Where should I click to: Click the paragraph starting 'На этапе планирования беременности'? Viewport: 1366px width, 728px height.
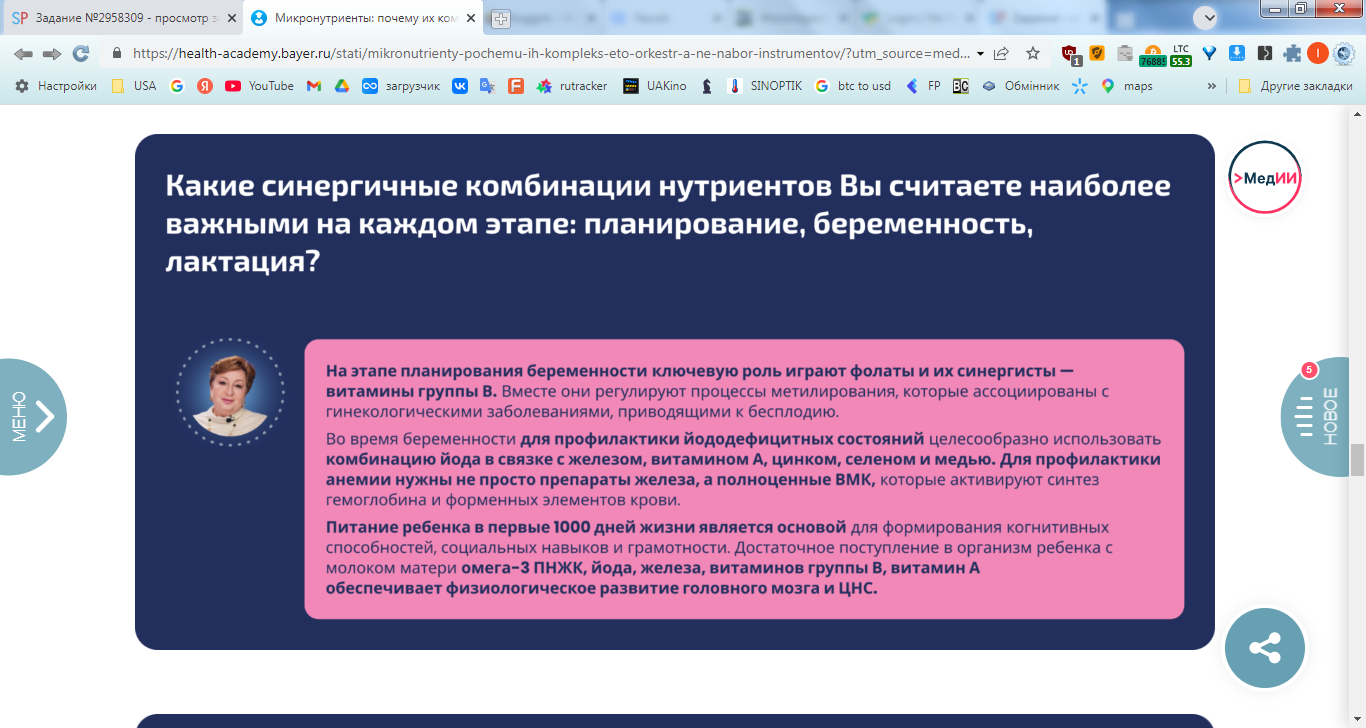[717, 390]
